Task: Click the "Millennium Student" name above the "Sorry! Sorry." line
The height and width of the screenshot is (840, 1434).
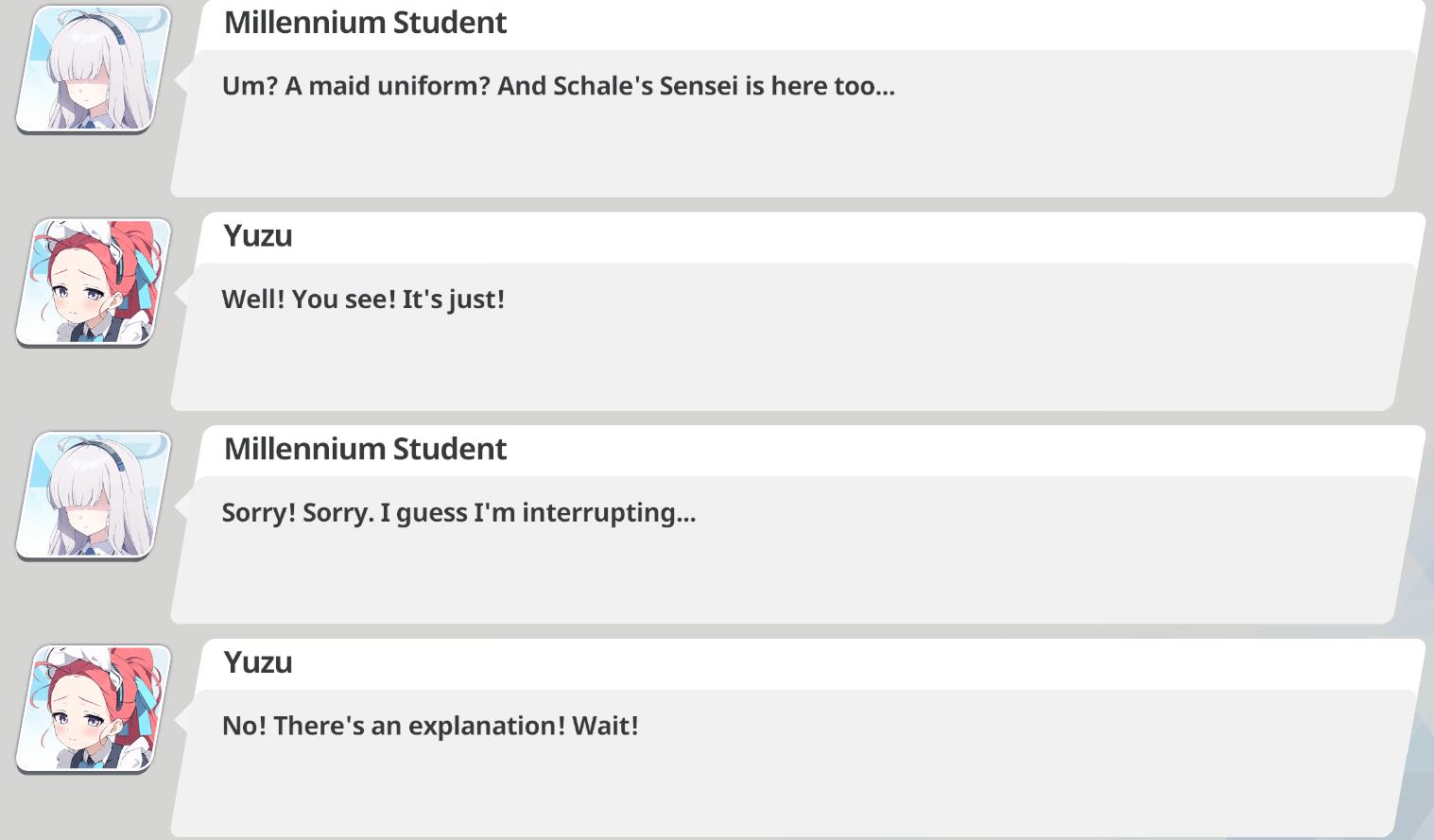Action: tap(365, 449)
